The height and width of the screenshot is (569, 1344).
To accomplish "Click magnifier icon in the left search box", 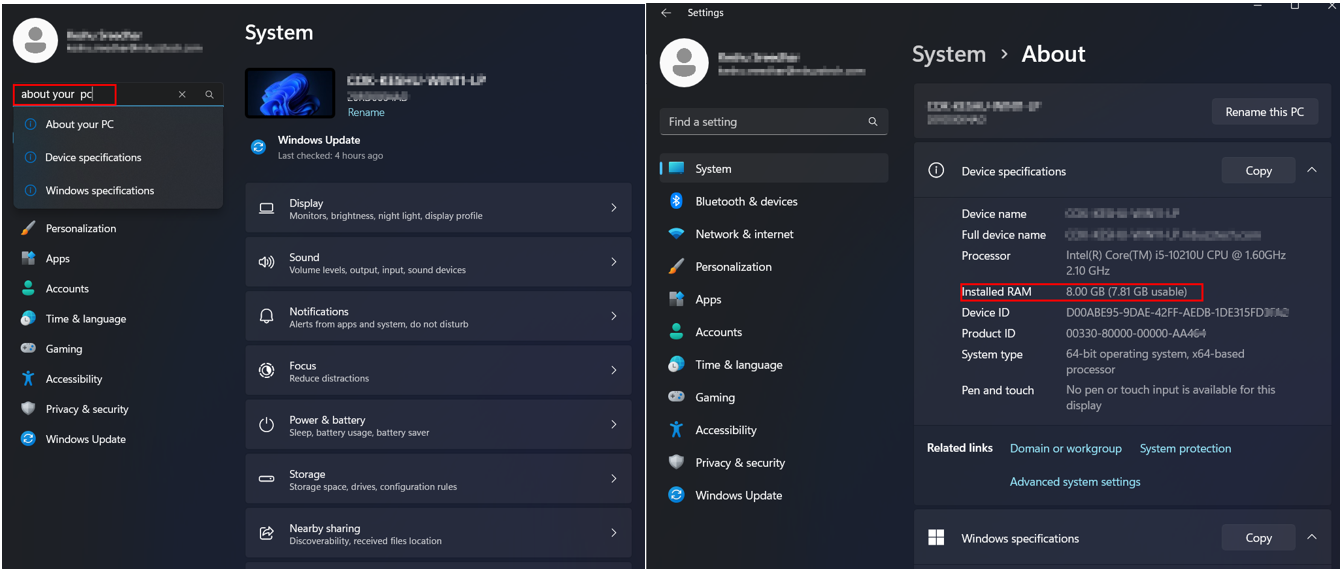I will [209, 94].
